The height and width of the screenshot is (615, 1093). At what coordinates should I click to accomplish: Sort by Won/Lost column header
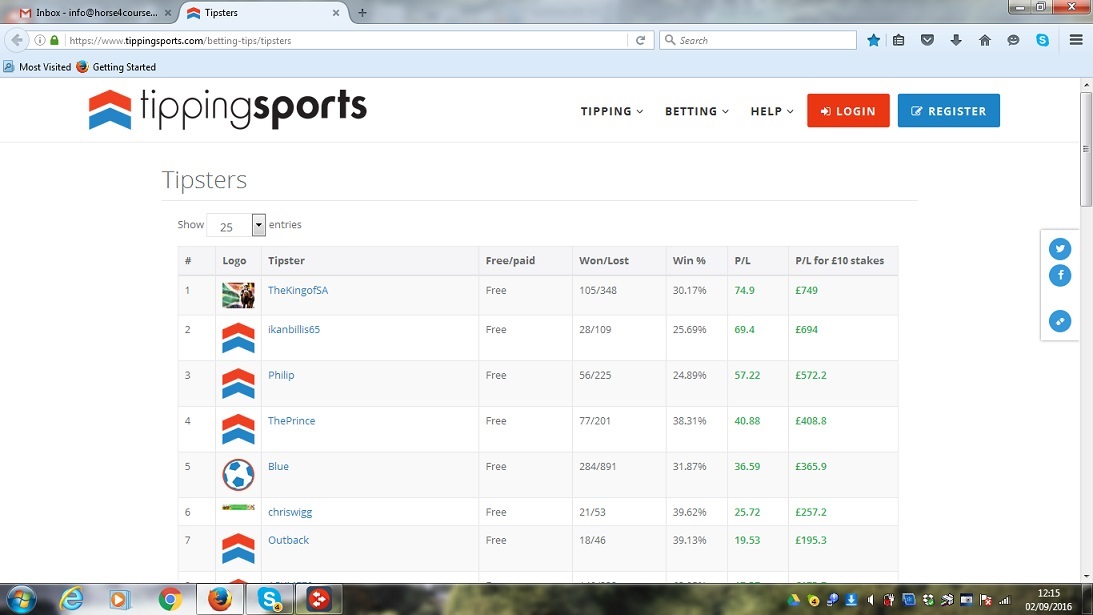[618, 260]
